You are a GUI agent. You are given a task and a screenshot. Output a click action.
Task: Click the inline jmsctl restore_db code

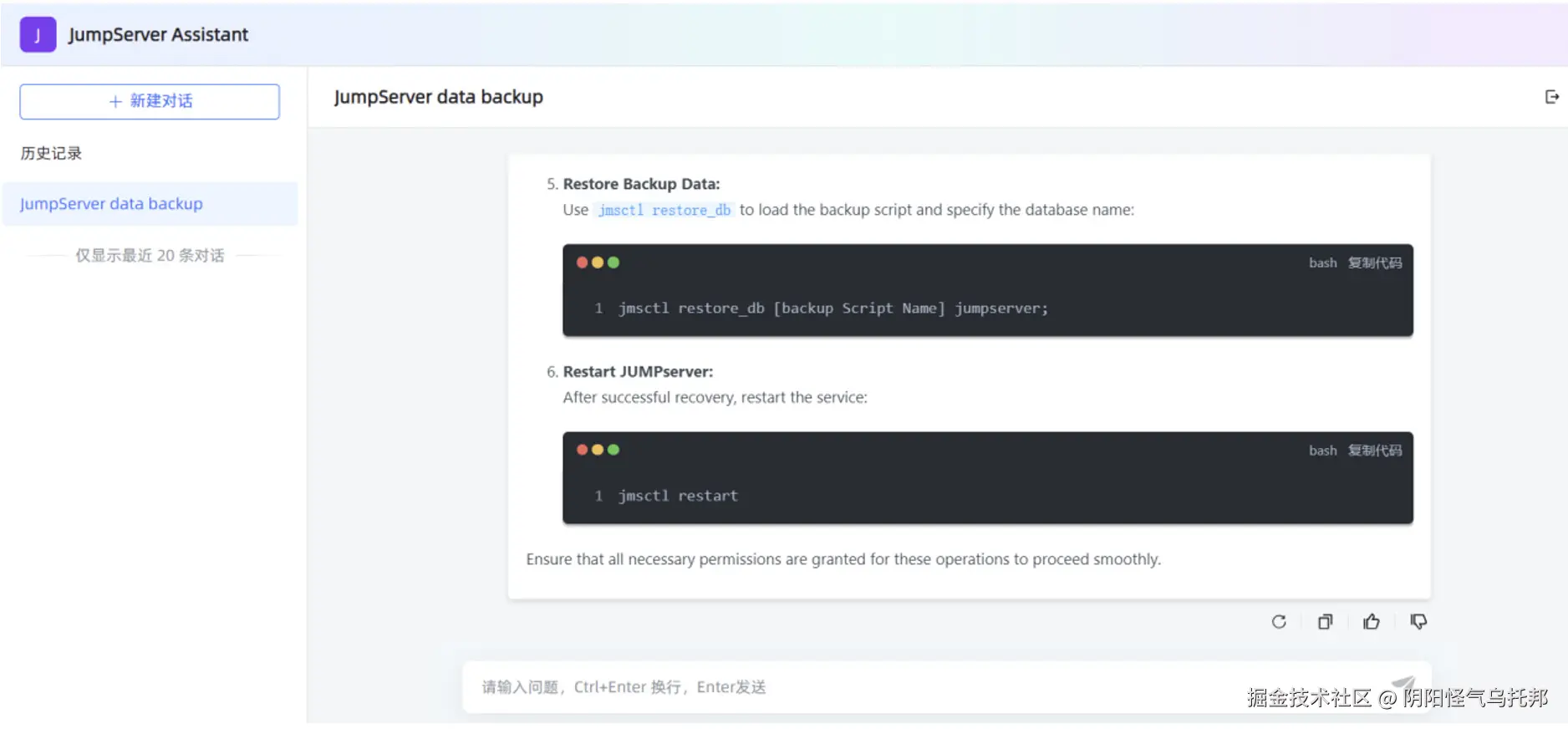tap(664, 210)
